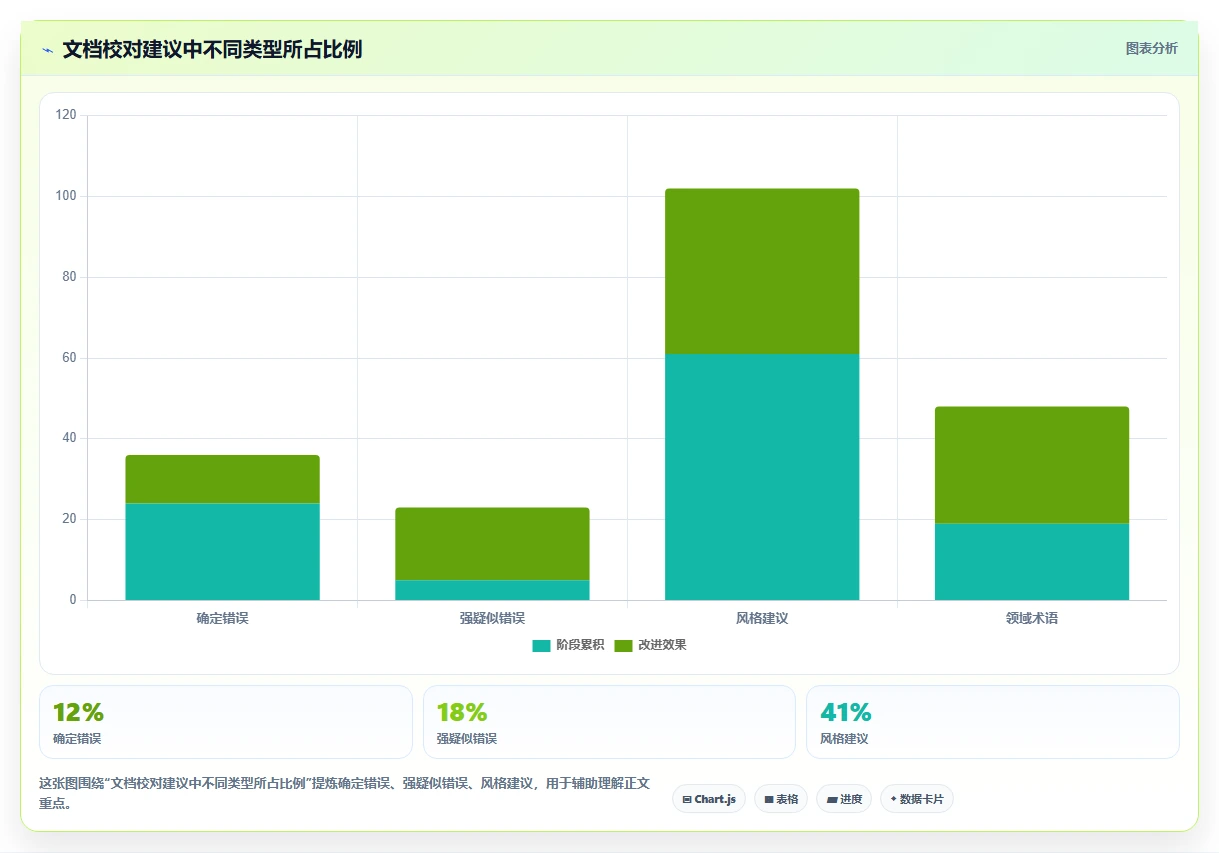Click the 图表分析 label in the header

pyautogui.click(x=1151, y=48)
